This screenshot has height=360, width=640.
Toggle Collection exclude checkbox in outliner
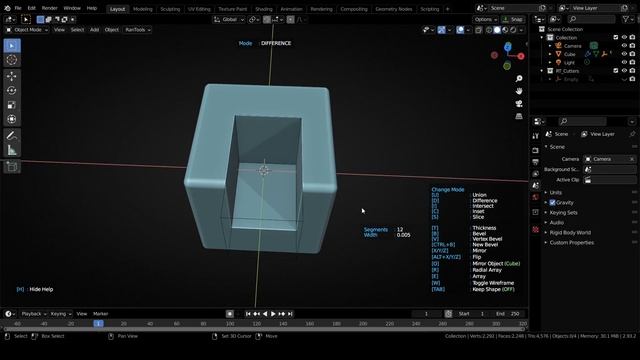(616, 38)
